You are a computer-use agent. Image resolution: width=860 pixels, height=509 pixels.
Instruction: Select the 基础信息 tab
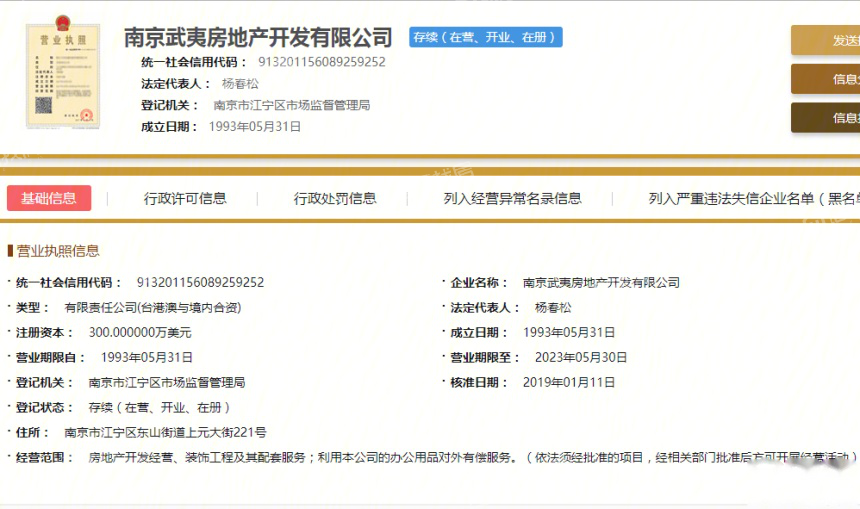[x=49, y=198]
